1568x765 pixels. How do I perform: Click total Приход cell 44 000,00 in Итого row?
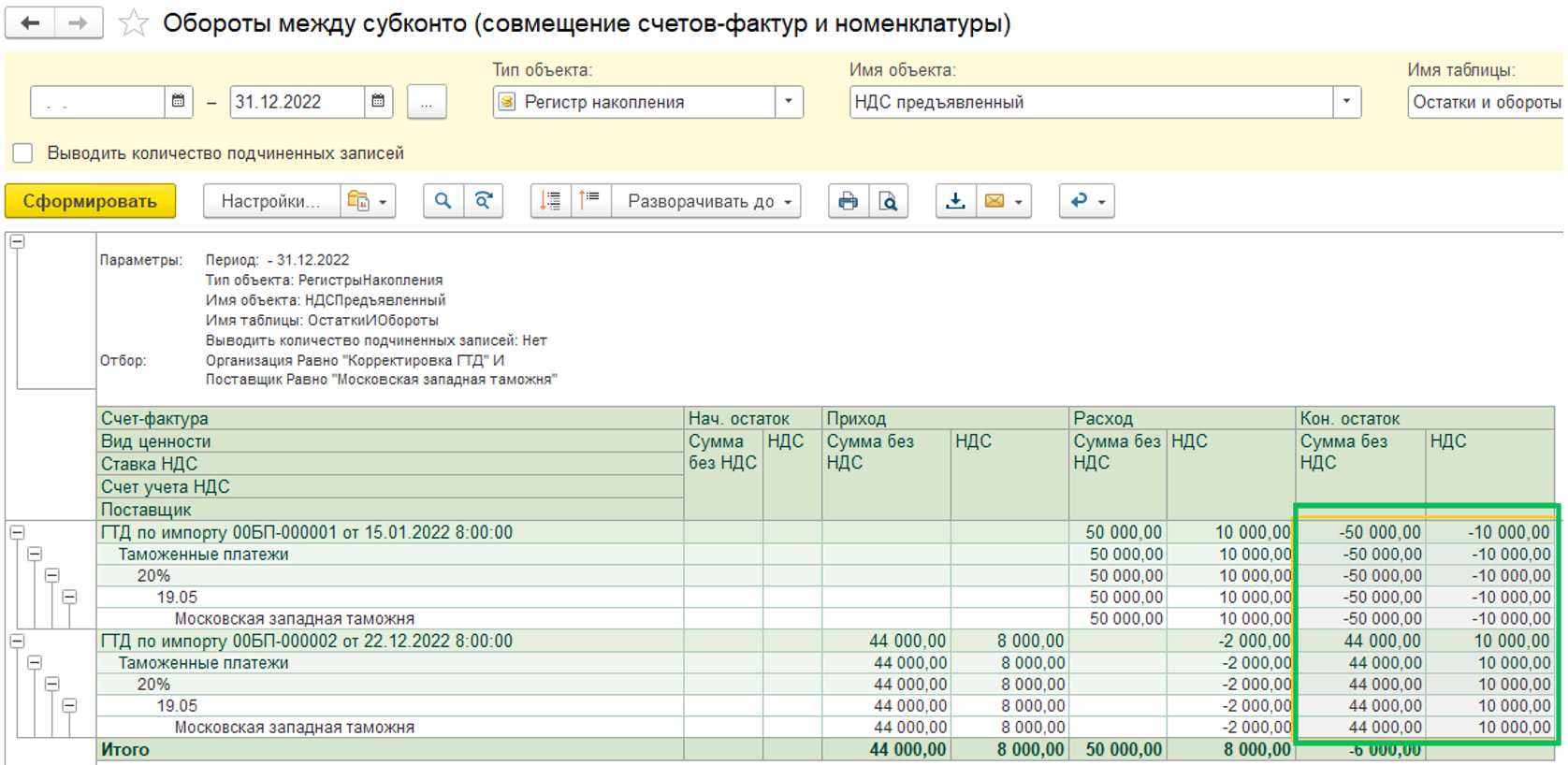[x=887, y=749]
